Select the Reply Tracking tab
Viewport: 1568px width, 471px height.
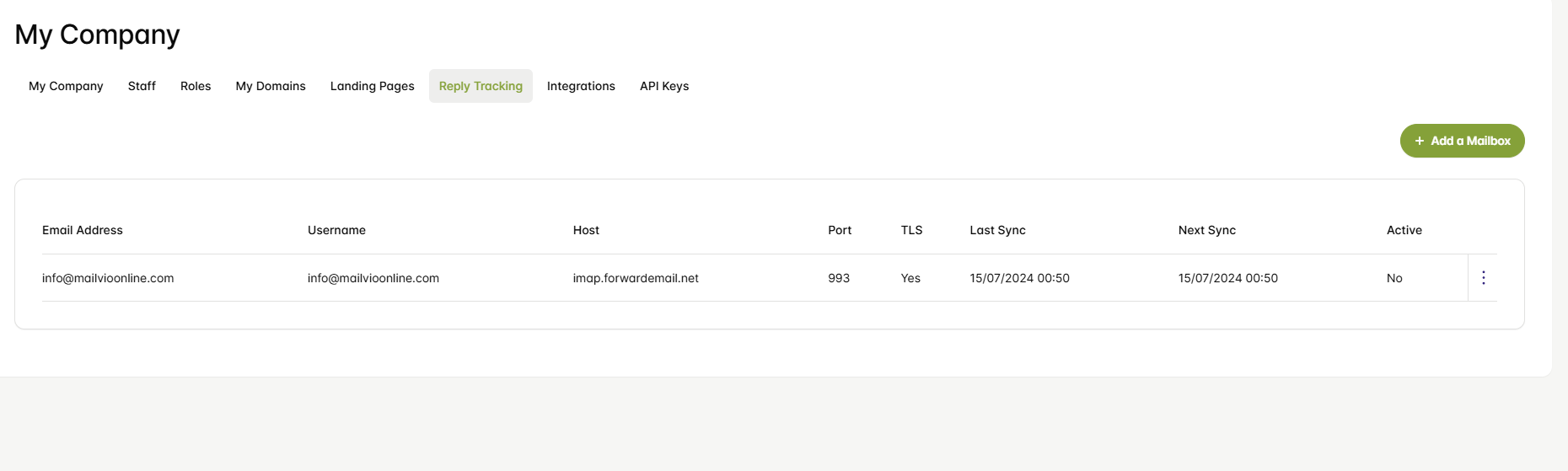tap(481, 86)
